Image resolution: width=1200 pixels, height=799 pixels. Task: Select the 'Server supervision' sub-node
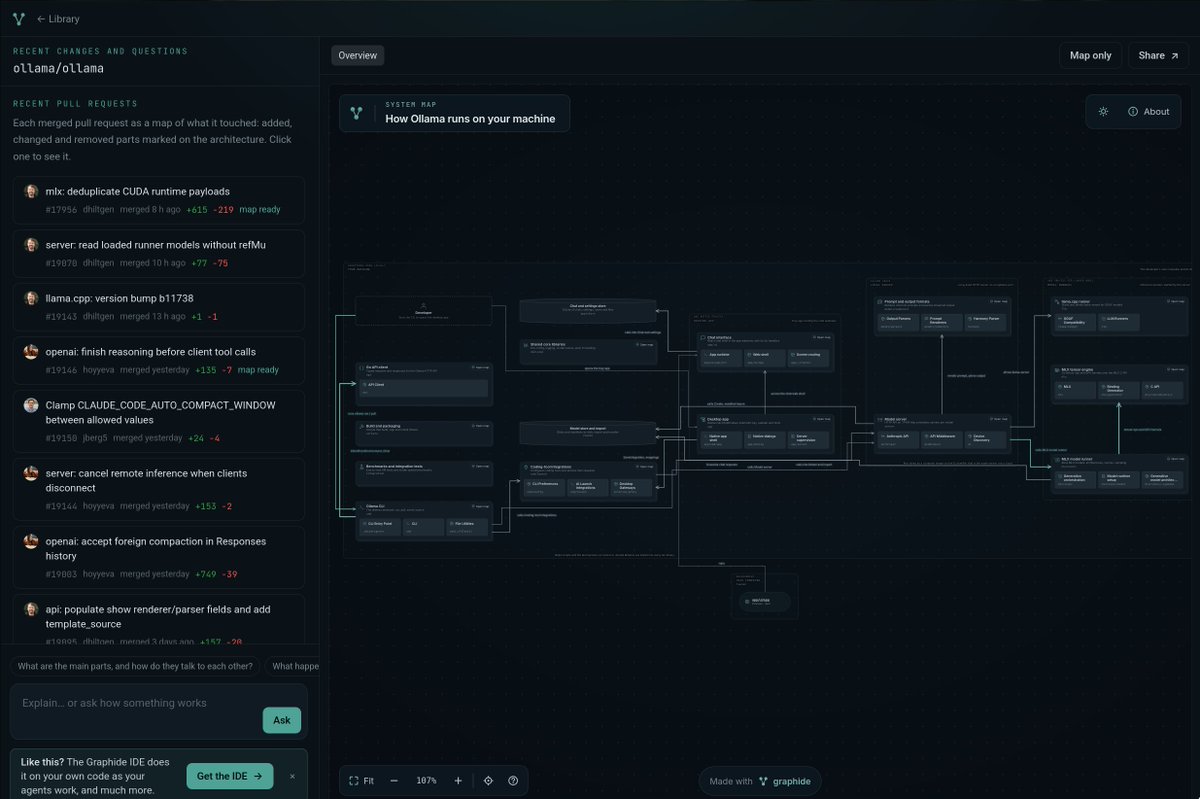pos(808,439)
